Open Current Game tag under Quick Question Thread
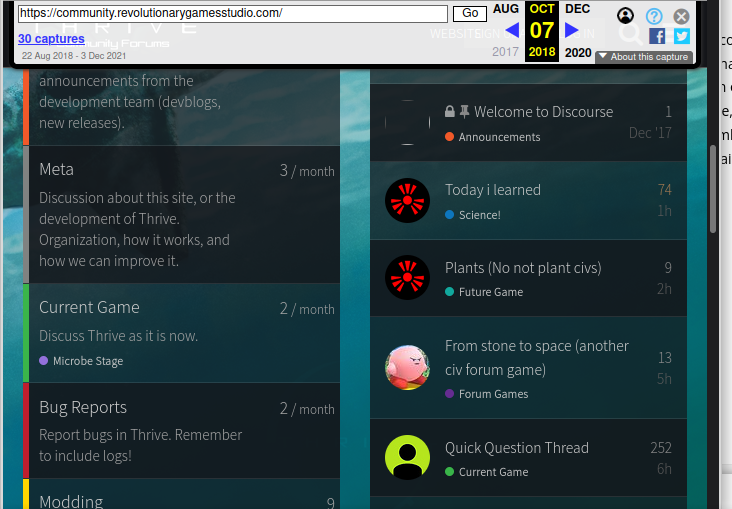 (493, 472)
